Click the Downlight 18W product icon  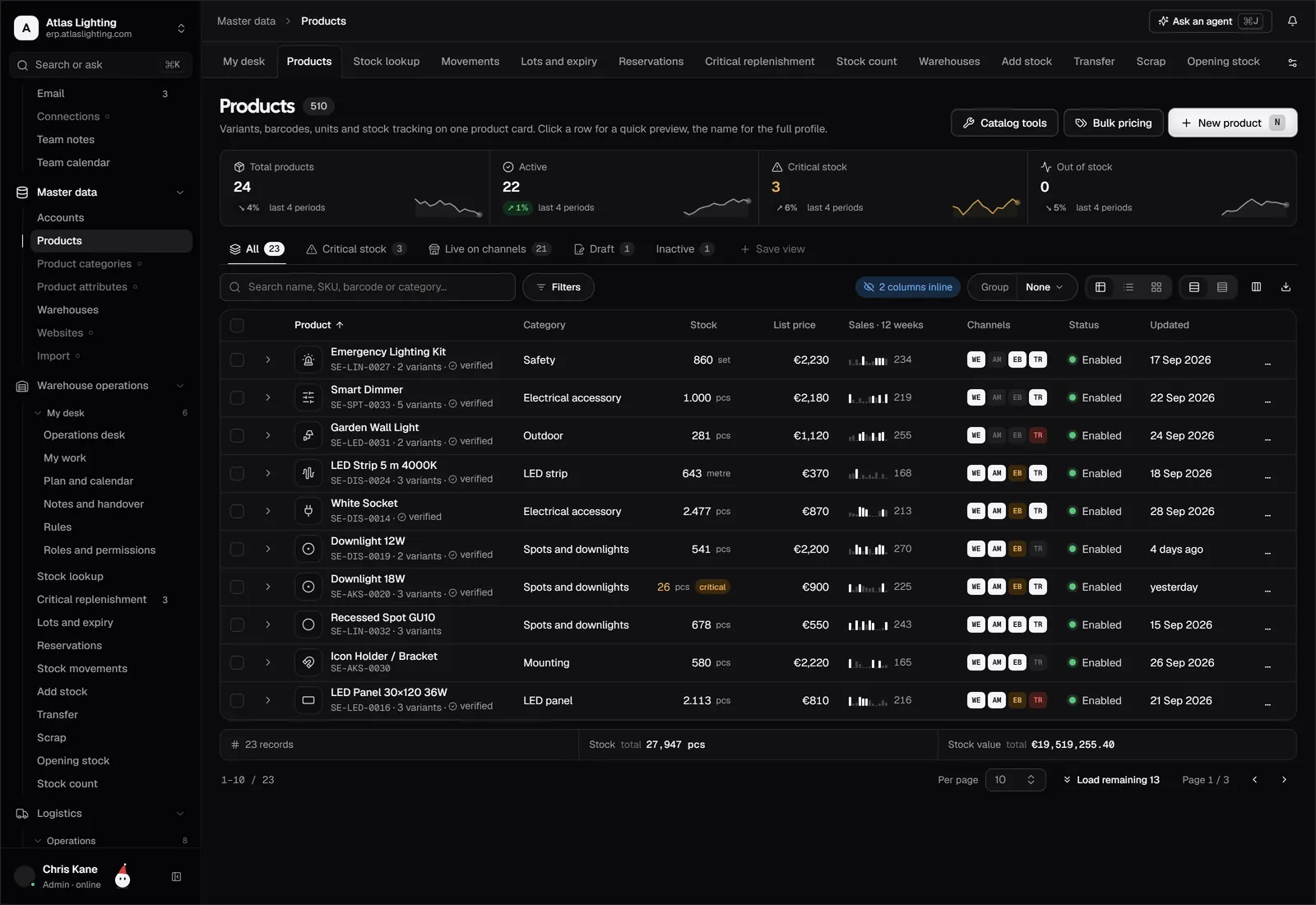308,587
